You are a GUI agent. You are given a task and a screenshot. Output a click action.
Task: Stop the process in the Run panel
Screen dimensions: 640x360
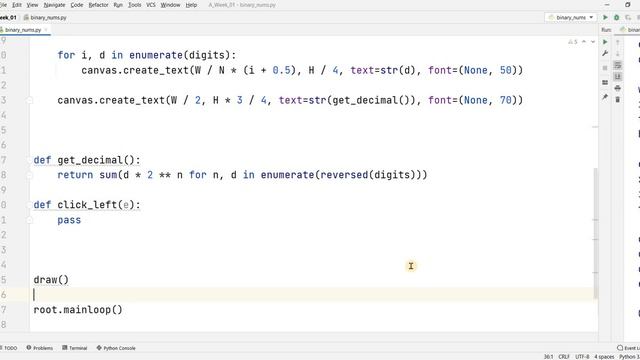click(x=605, y=68)
